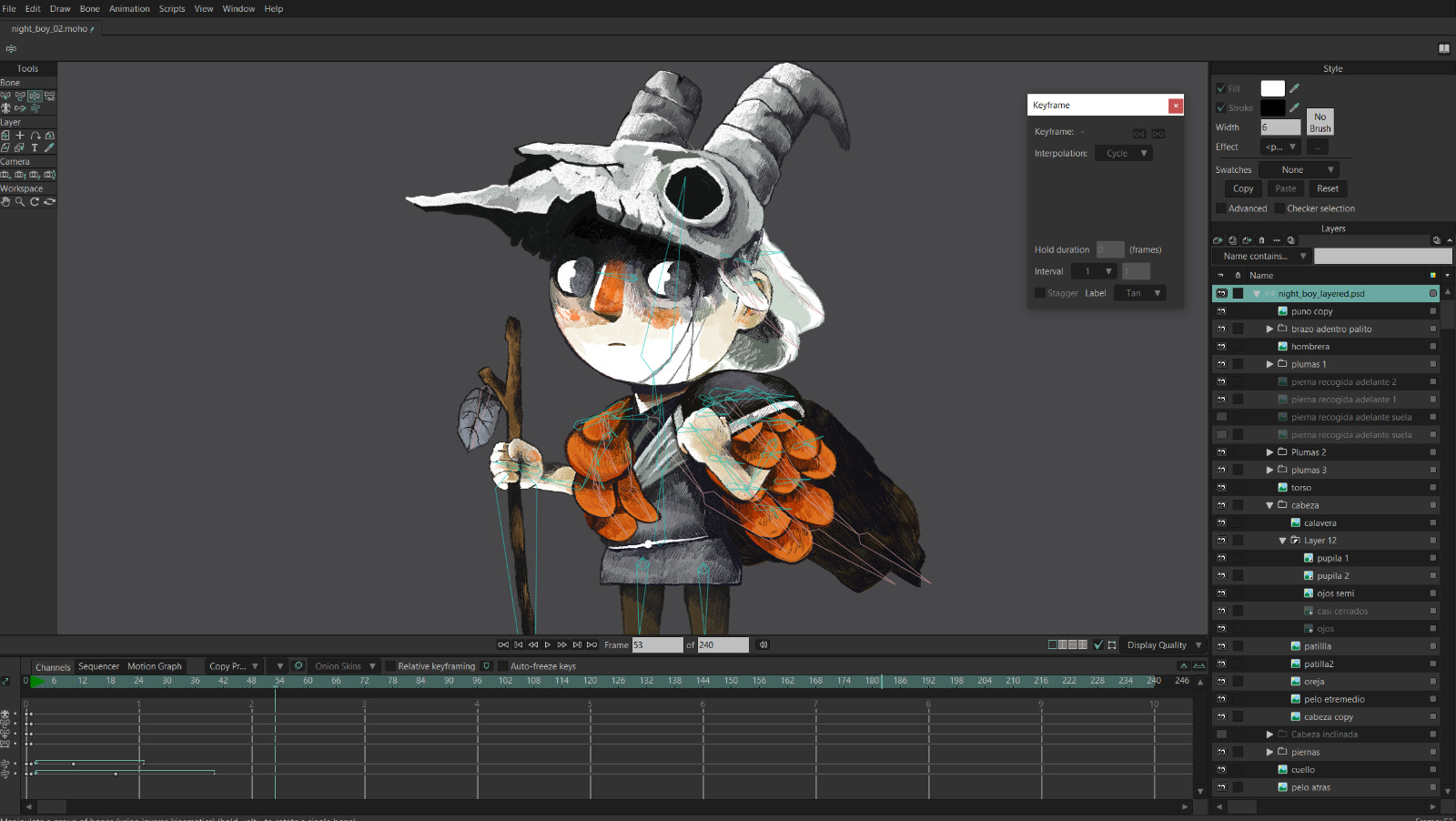This screenshot has width=1456, height=821.
Task: Select the Pan workspace hand tool
Action: tap(5, 202)
